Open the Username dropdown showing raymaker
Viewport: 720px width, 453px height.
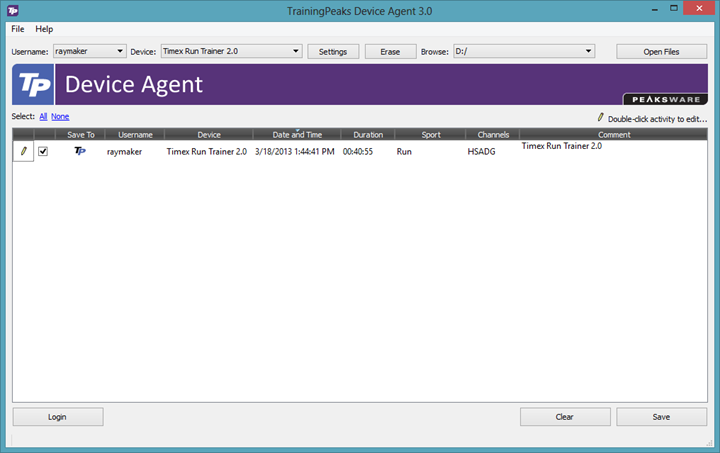tap(90, 51)
